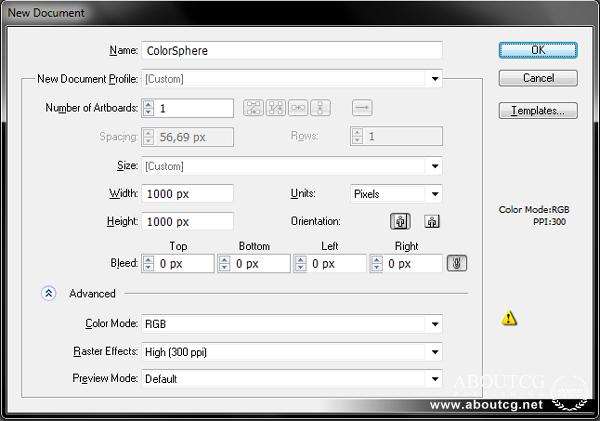Click the Name field containing ColorSphere
The image size is (600, 421).
click(292, 50)
